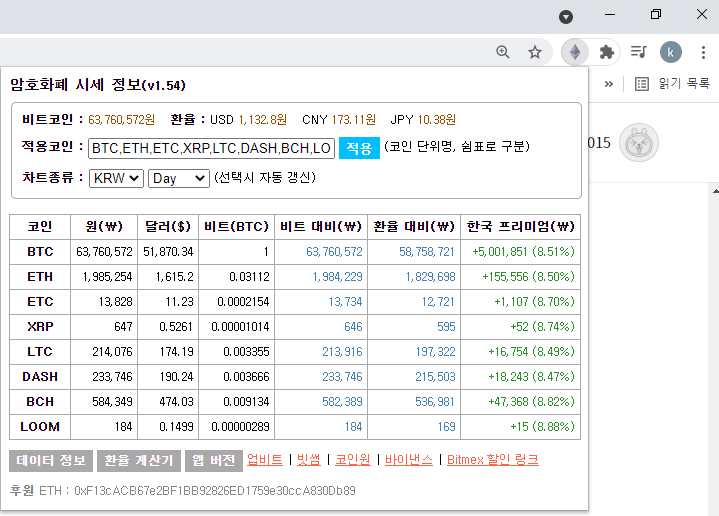Open the reading list icon
719x516 pixels.
click(642, 84)
